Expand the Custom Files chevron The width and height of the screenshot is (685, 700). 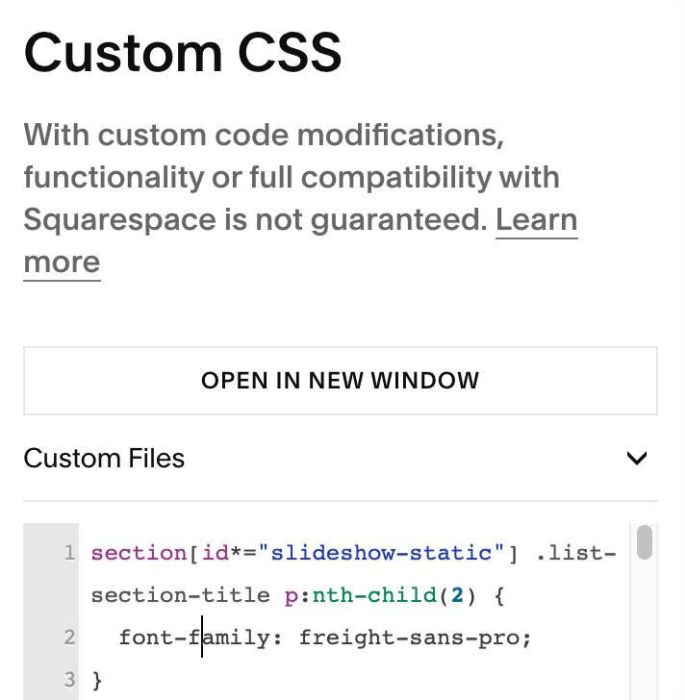pyautogui.click(x=637, y=458)
